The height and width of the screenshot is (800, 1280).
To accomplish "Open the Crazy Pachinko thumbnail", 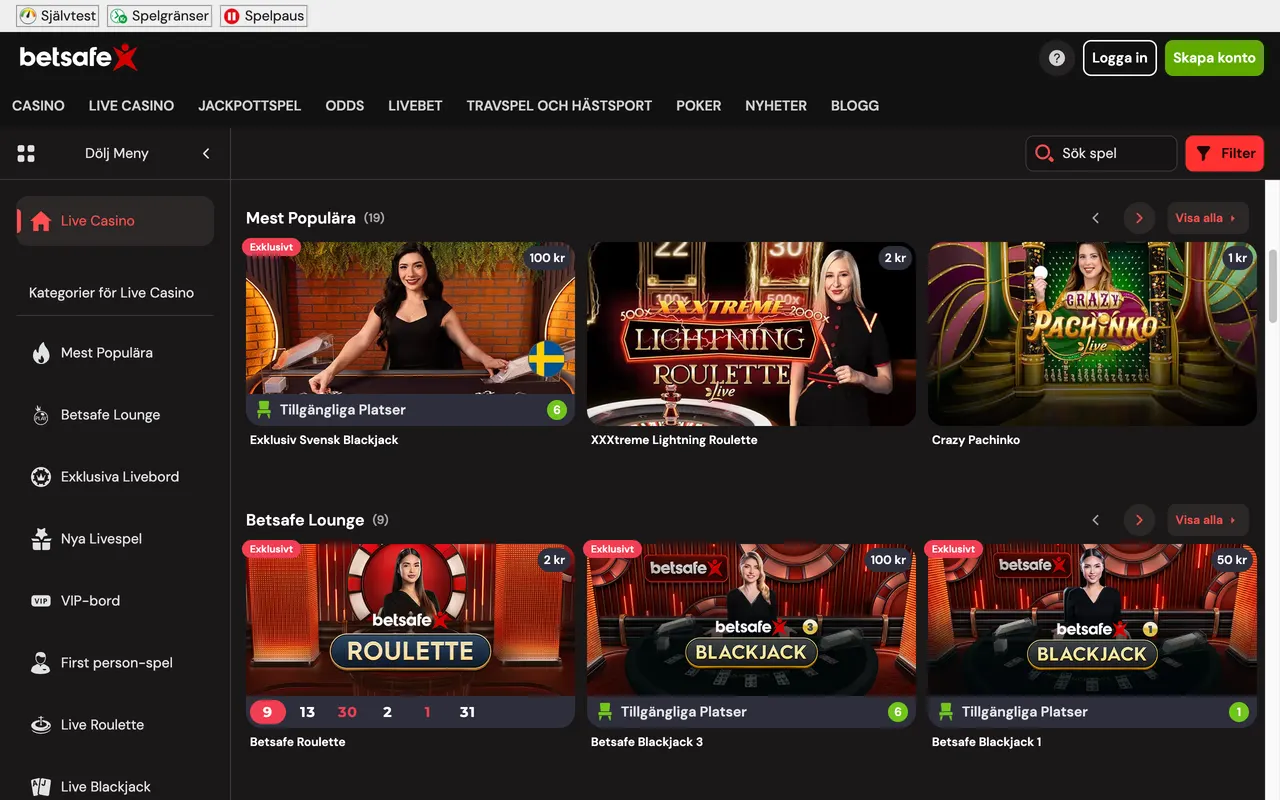I will [1092, 334].
